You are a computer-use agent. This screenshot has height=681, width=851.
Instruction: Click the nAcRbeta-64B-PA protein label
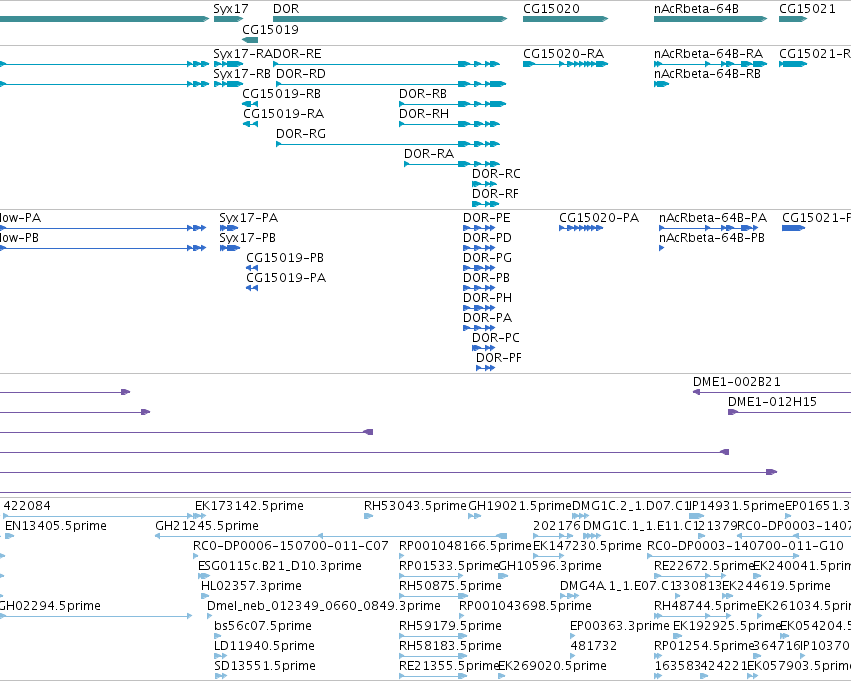(x=713, y=218)
